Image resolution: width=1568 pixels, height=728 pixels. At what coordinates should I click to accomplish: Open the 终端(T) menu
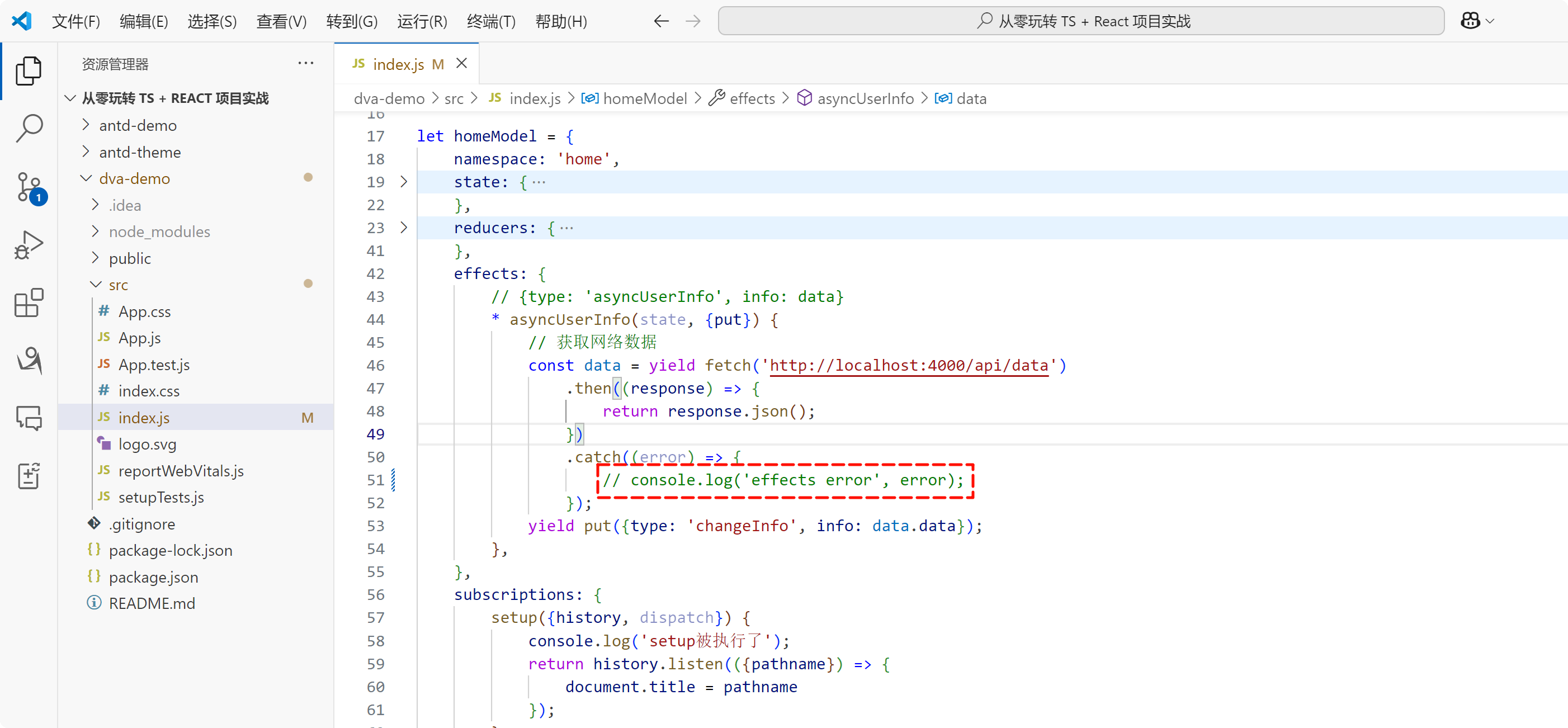(x=490, y=21)
